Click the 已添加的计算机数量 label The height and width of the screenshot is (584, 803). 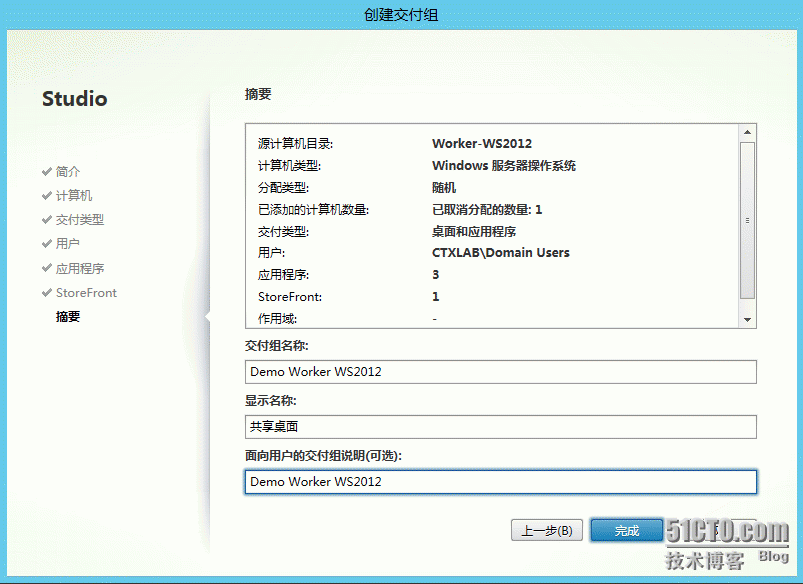pos(313,210)
